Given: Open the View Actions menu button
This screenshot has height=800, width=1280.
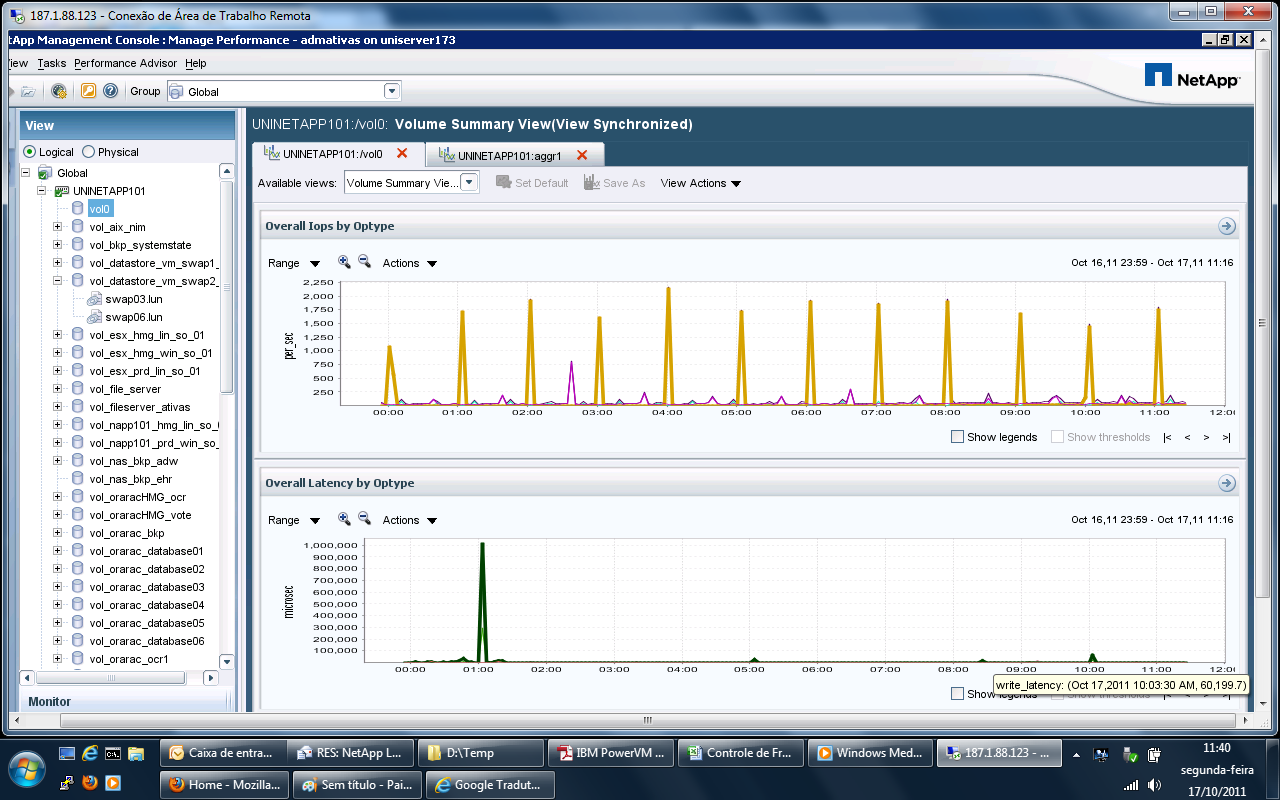Looking at the screenshot, I should [x=700, y=183].
